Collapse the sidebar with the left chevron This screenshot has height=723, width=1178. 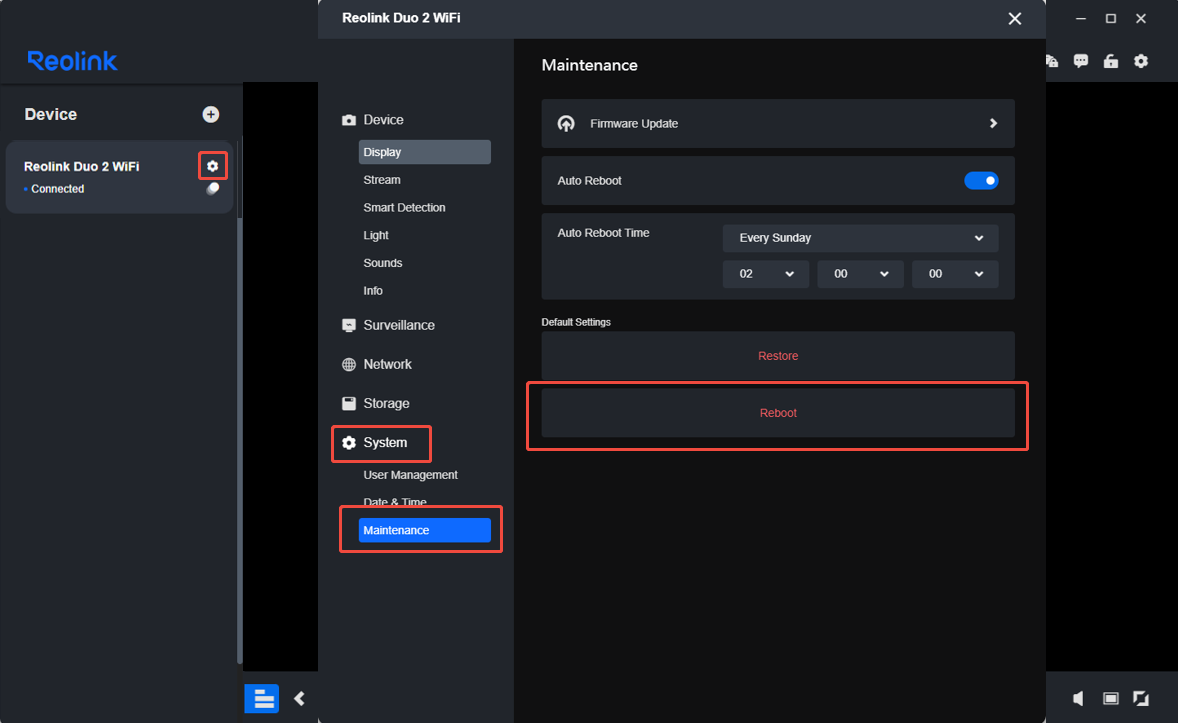click(x=299, y=698)
